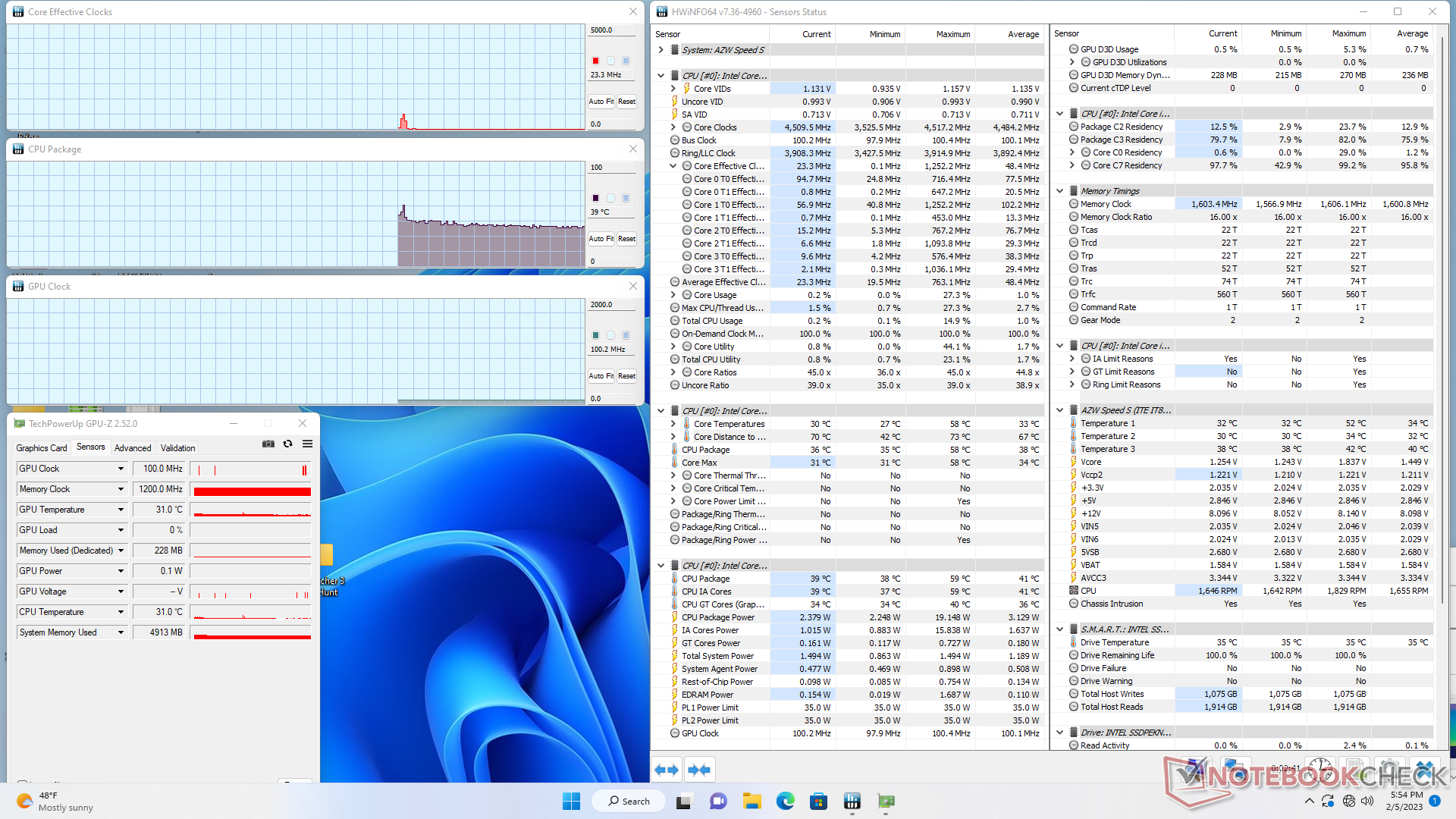Expand the Core Ratios row
This screenshot has width=1456, height=819.
click(x=673, y=372)
